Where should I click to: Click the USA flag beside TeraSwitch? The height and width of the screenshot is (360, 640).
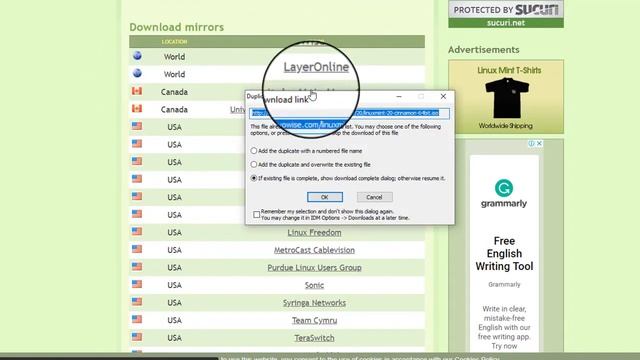[137, 336]
